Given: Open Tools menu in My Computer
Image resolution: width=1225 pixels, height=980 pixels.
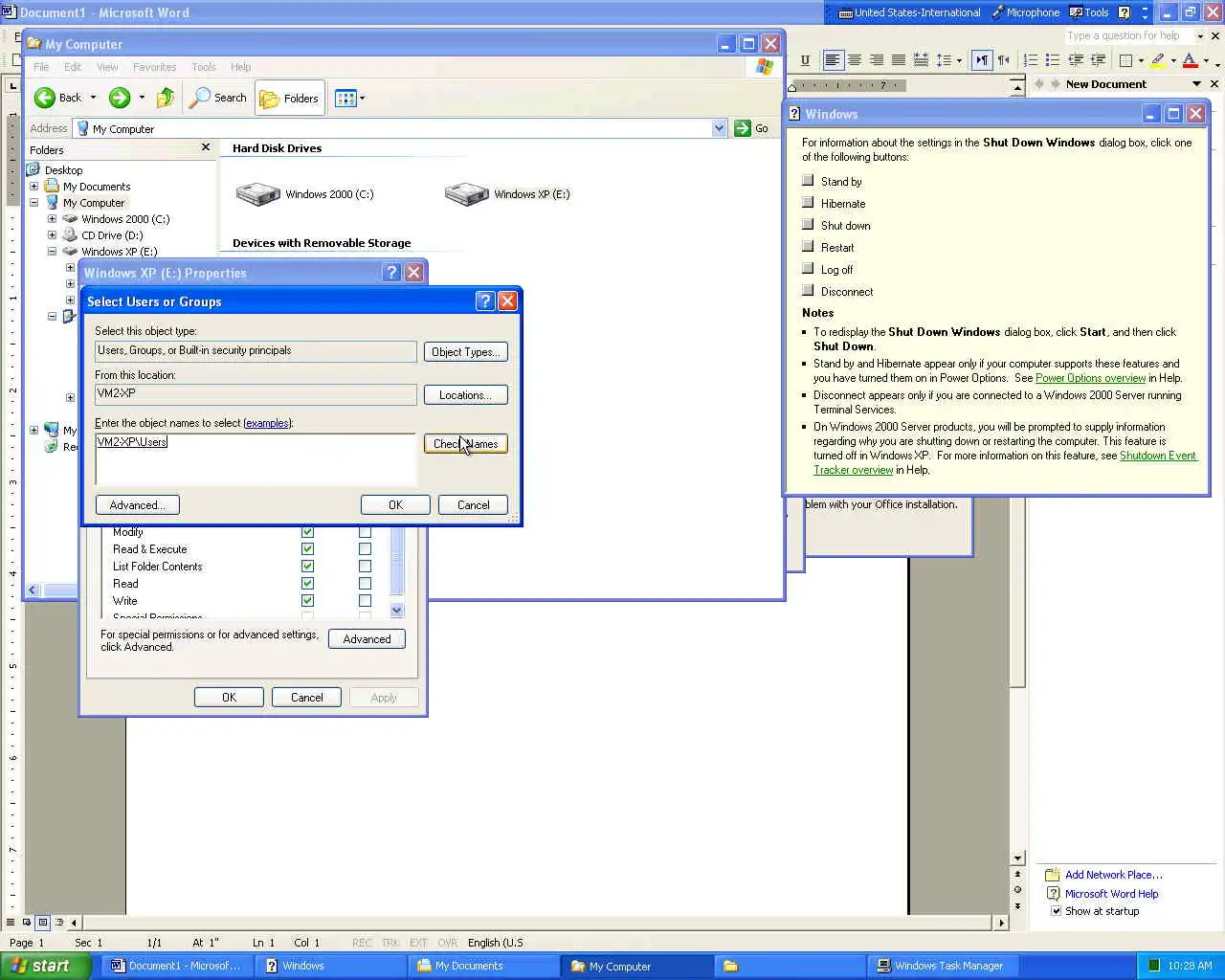Looking at the screenshot, I should 204,67.
